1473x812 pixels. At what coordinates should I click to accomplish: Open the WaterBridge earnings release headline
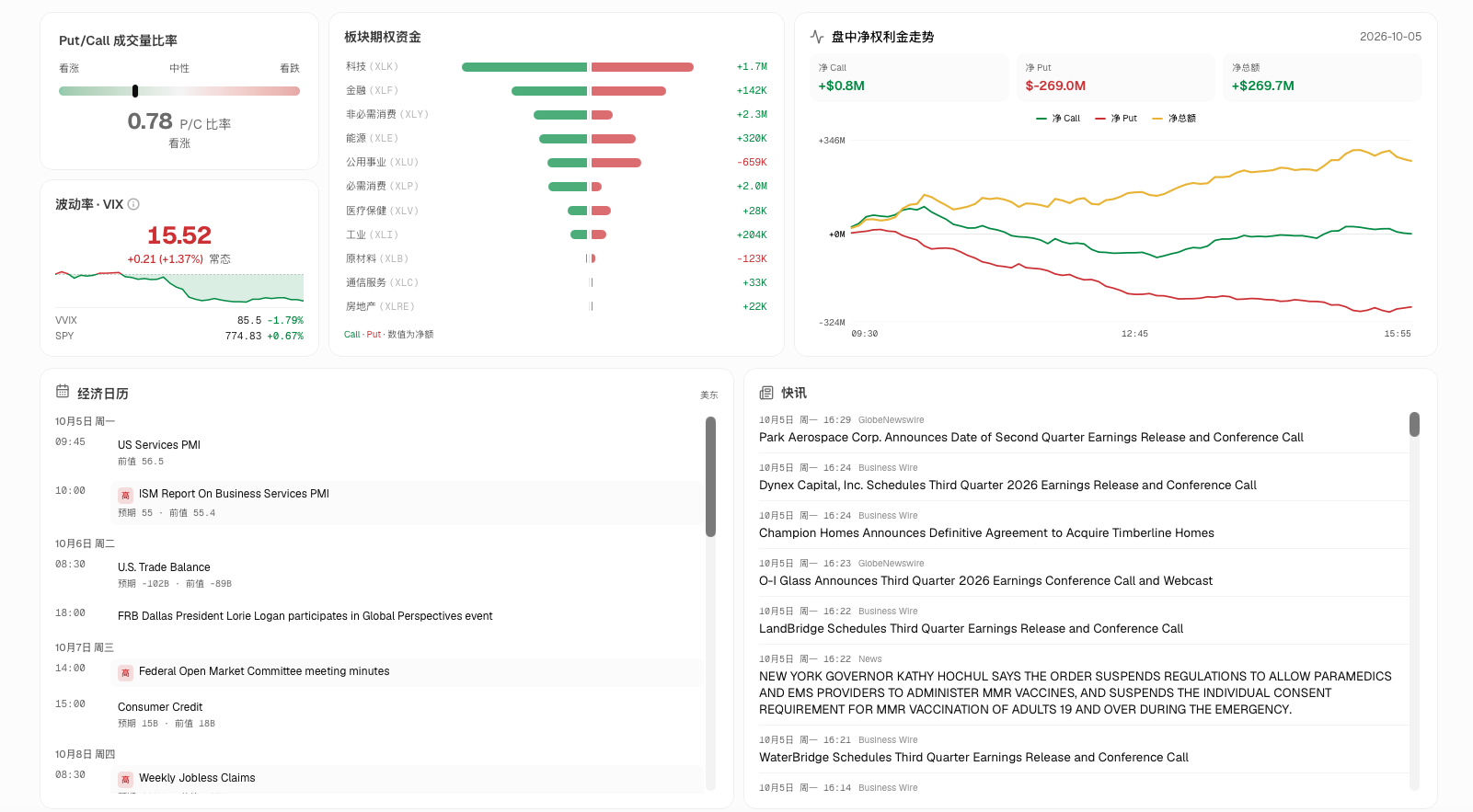pyautogui.click(x=973, y=758)
